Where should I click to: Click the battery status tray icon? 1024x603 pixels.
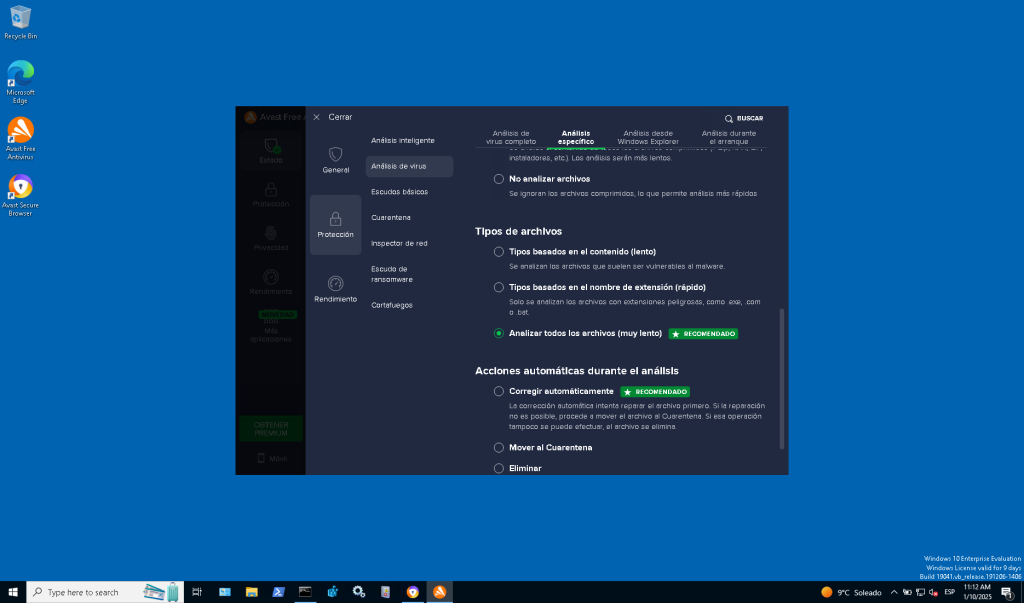907,593
